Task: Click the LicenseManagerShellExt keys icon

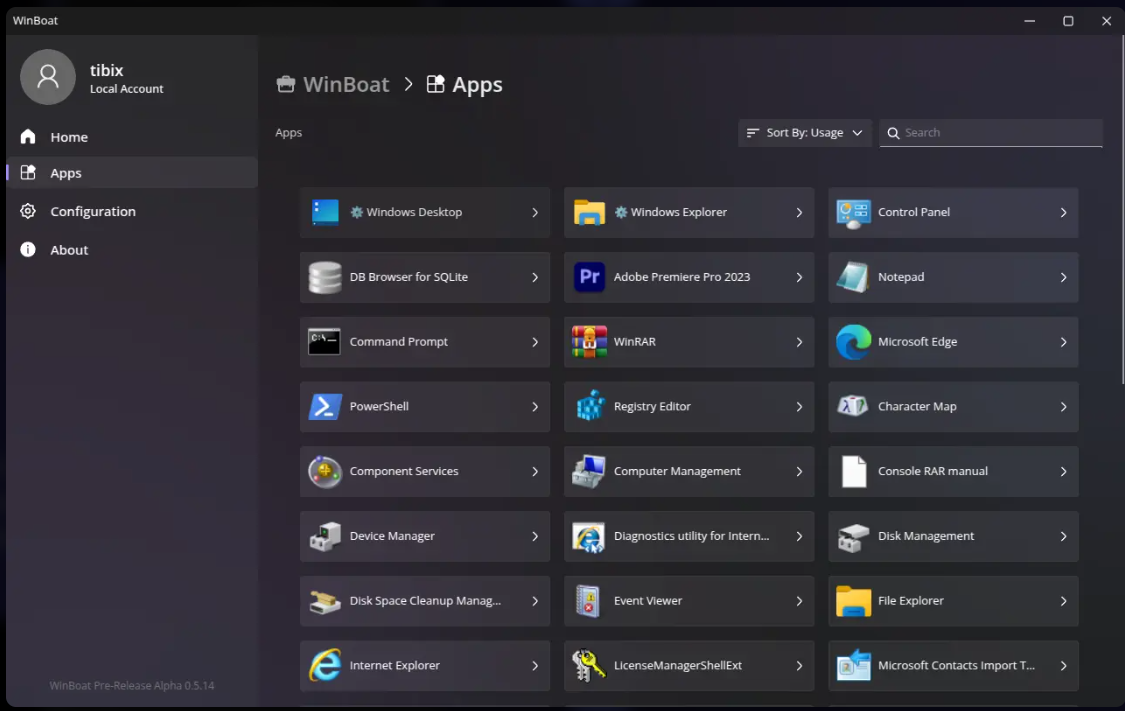Action: click(x=588, y=666)
